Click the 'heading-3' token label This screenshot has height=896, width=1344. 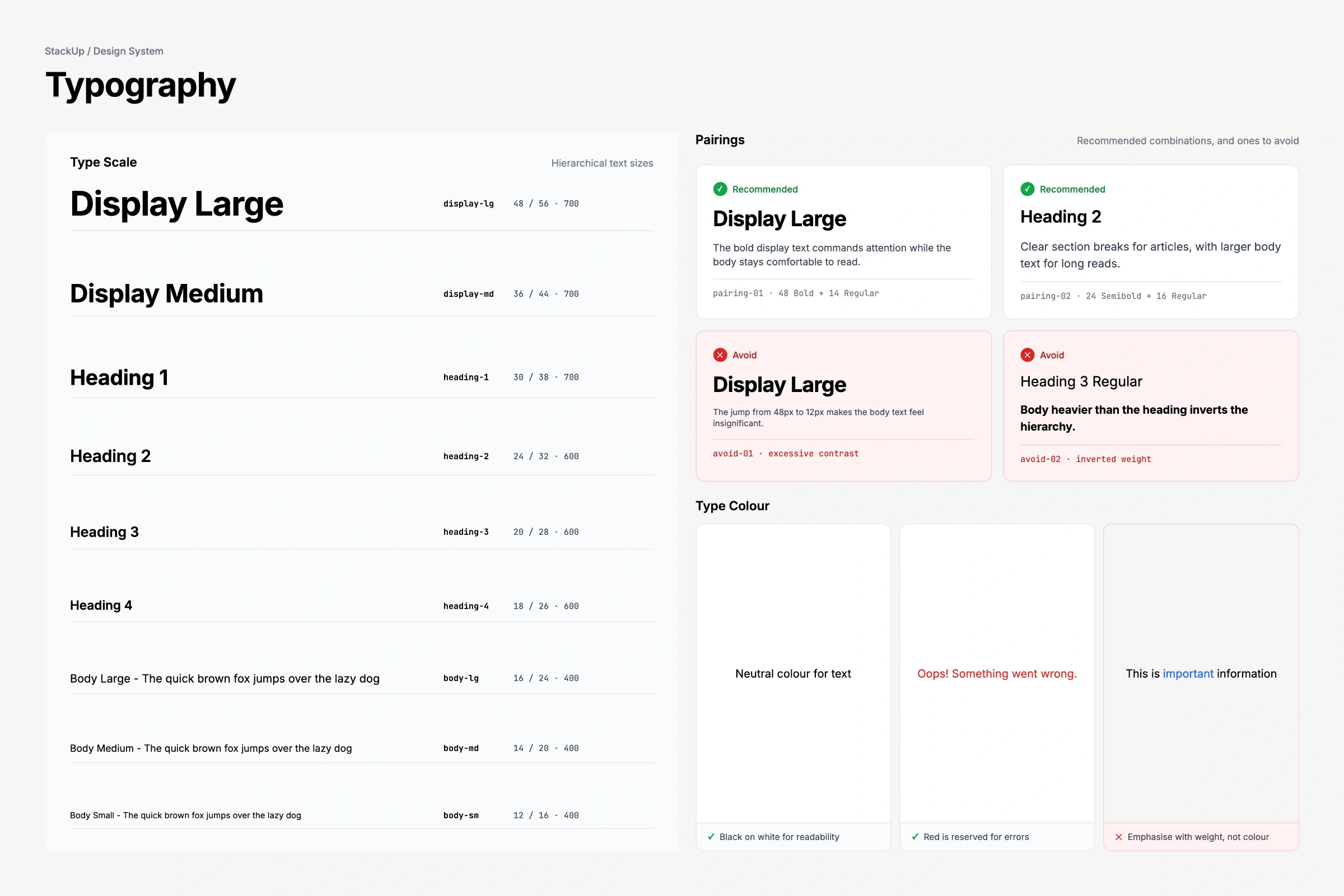point(466,531)
